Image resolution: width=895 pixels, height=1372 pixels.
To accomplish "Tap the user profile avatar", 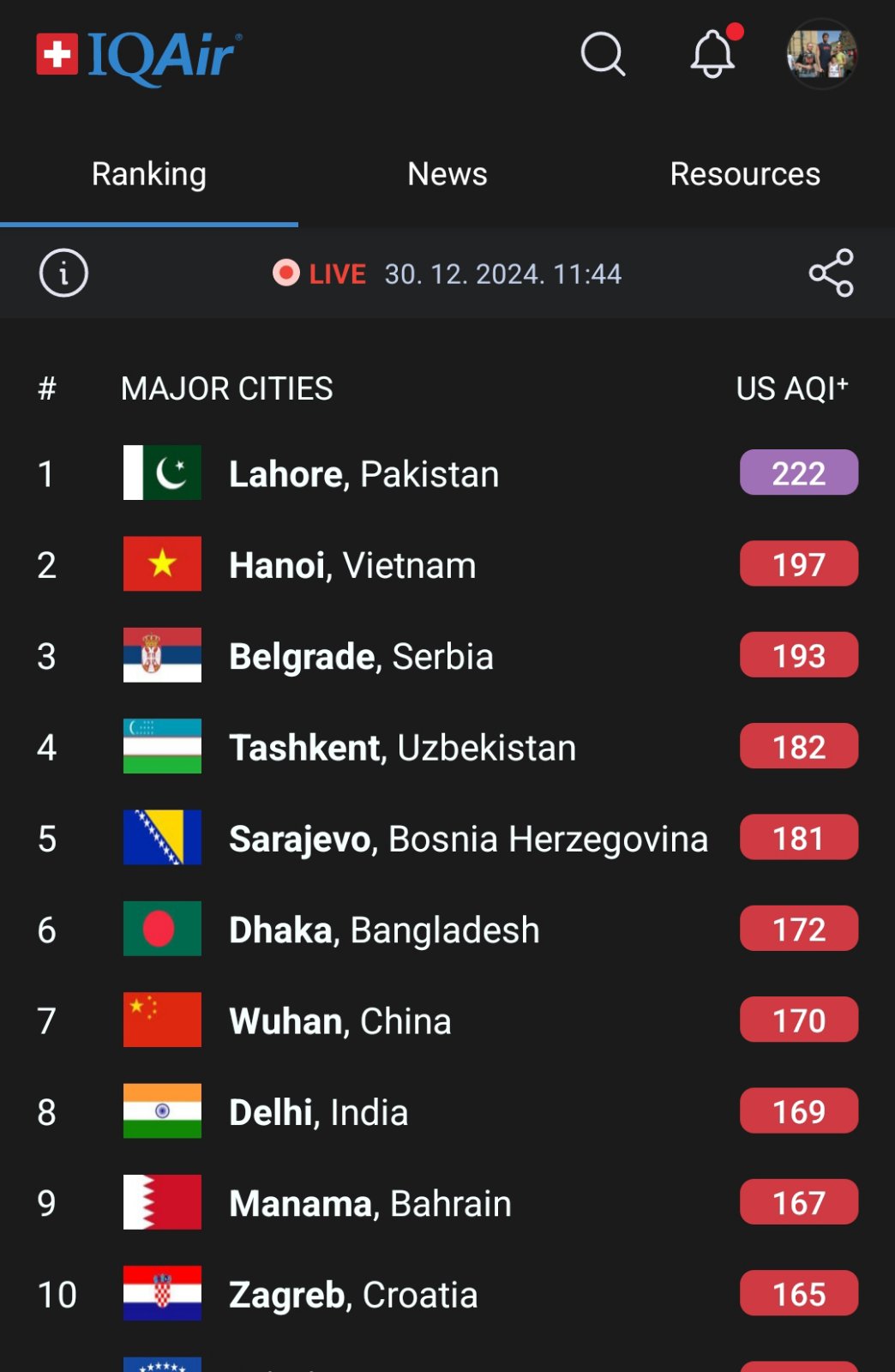I will 821,55.
